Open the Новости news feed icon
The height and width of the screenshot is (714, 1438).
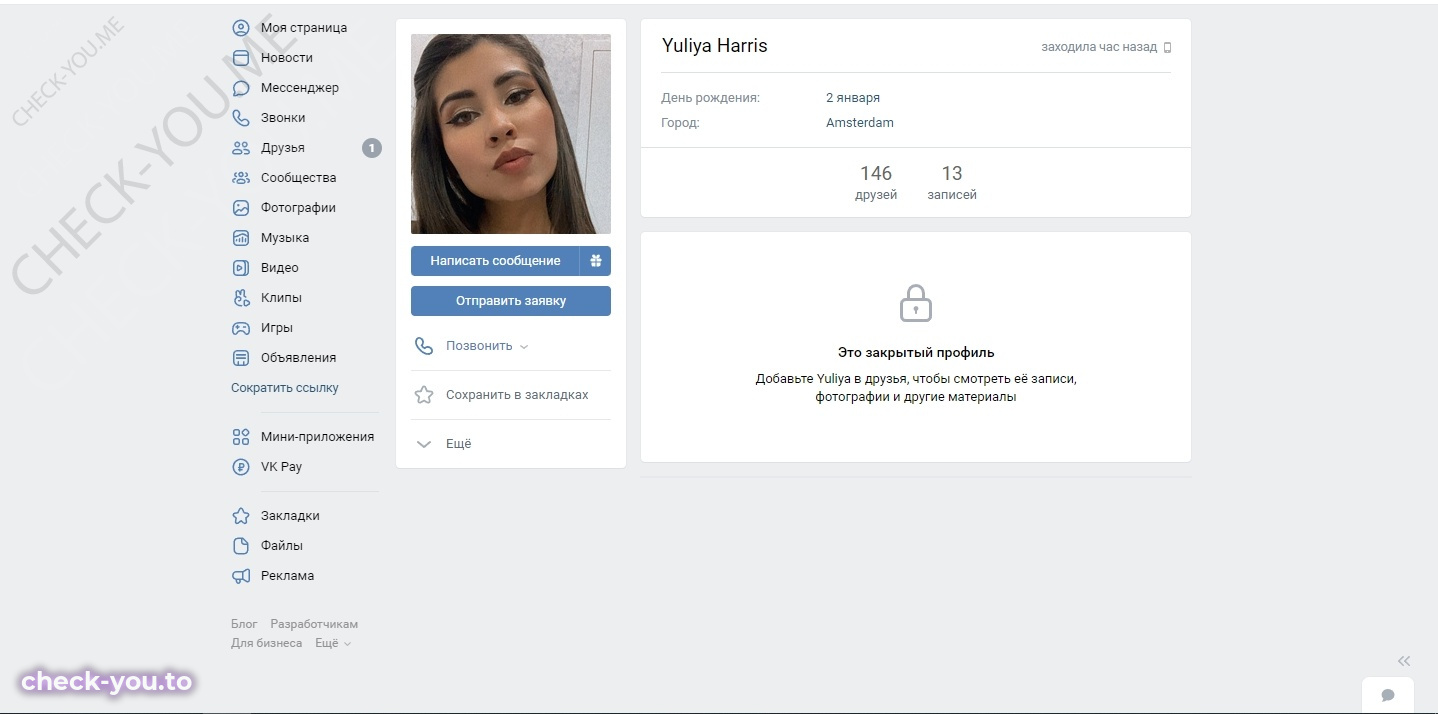(x=241, y=58)
